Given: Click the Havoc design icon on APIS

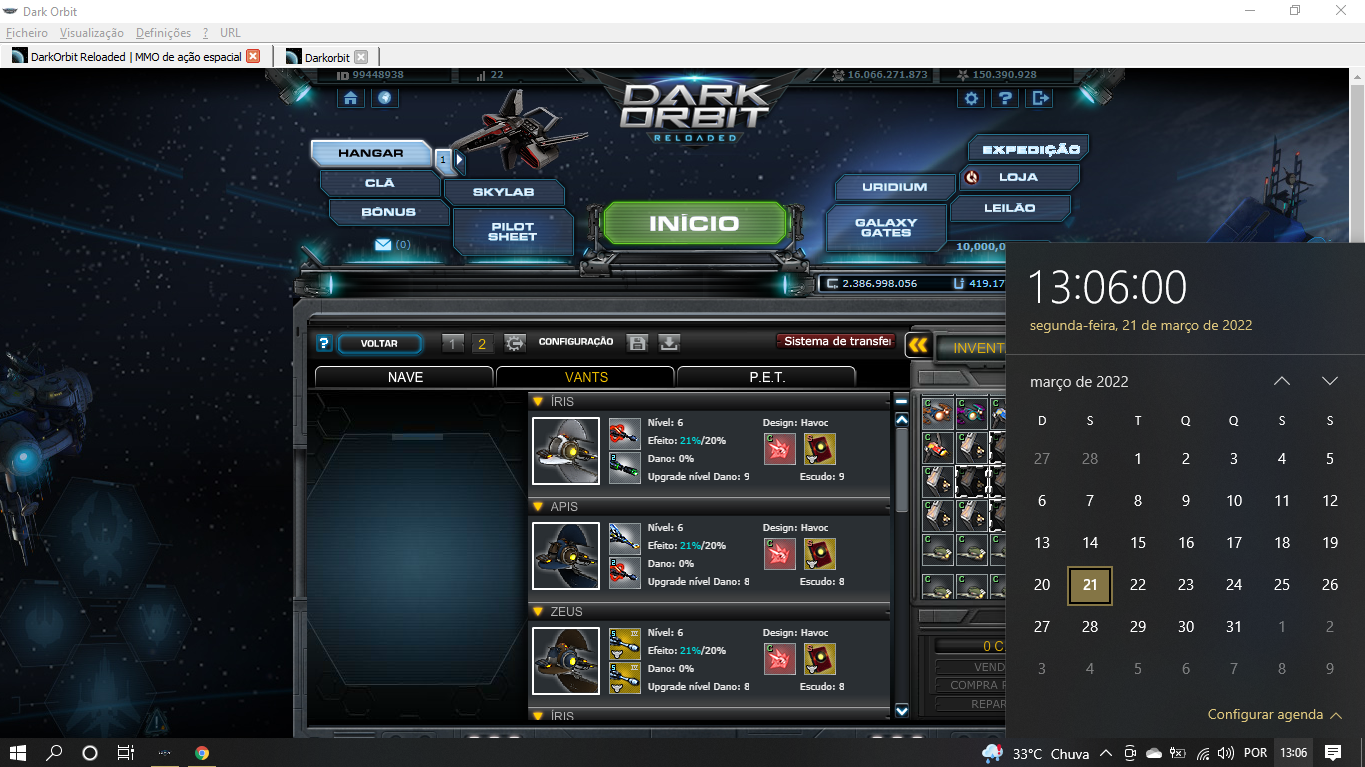Looking at the screenshot, I should coord(780,554).
